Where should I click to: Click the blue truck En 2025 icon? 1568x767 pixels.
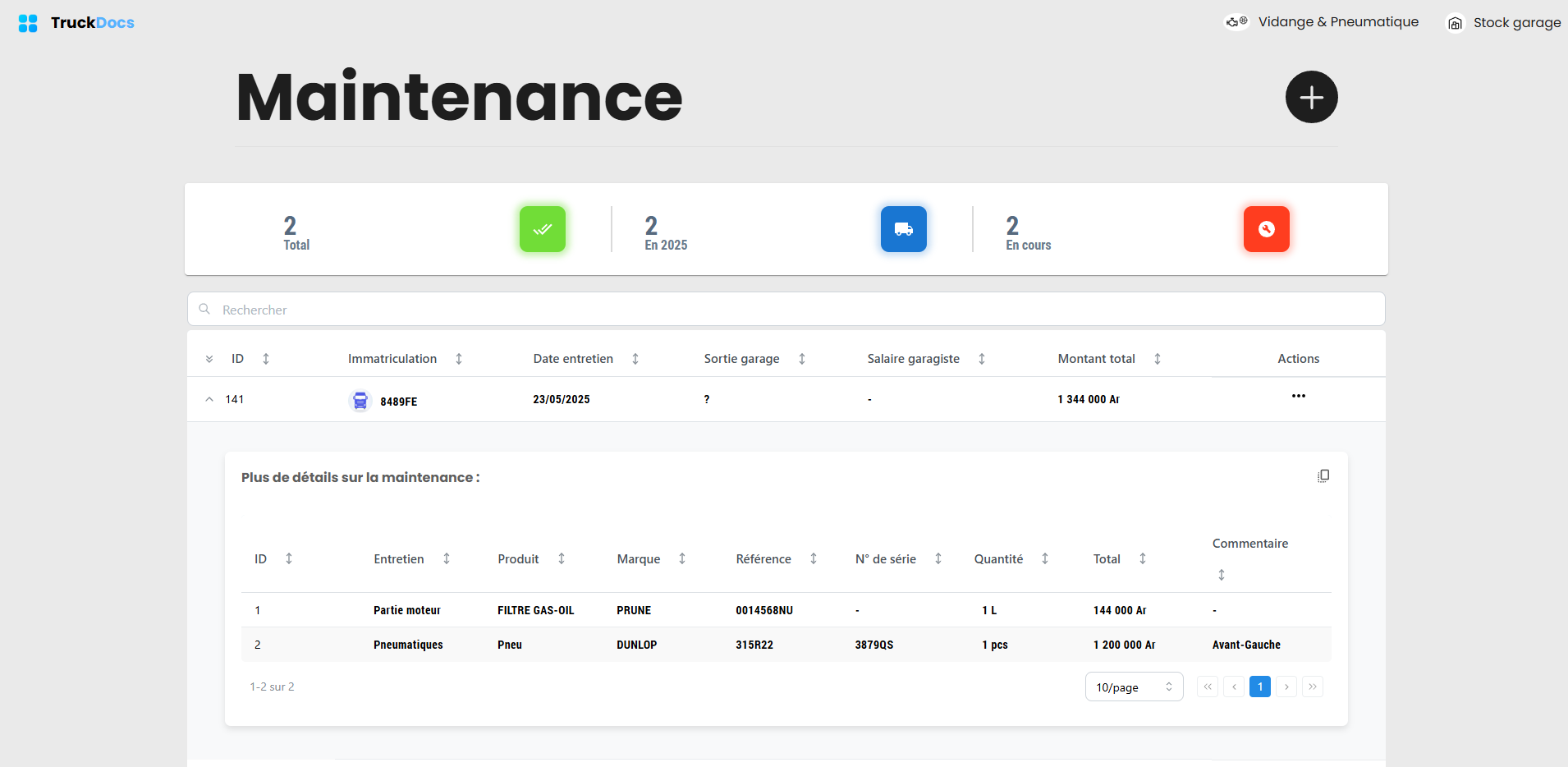coord(904,229)
